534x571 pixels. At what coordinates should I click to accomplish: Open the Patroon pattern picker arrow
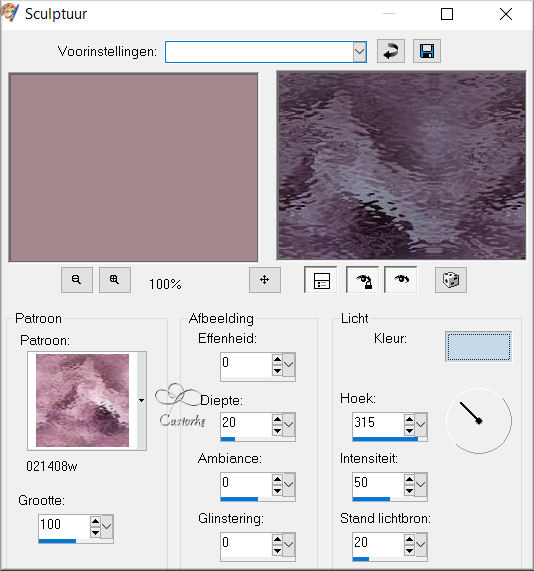142,401
